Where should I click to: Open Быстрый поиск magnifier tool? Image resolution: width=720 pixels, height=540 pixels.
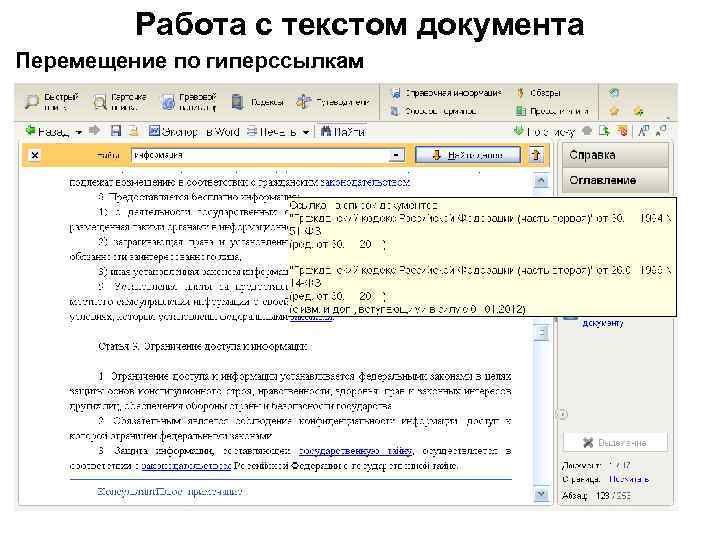click(52, 101)
